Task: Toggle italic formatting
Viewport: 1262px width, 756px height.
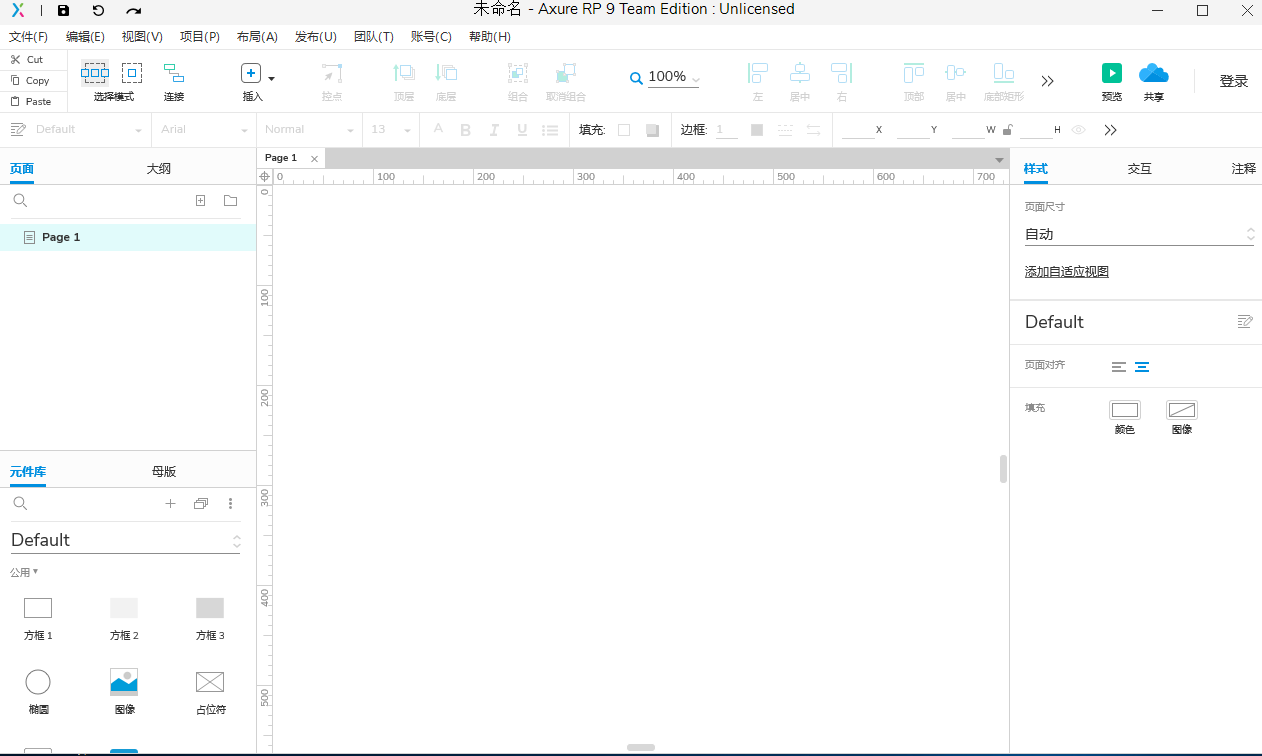Action: (493, 130)
